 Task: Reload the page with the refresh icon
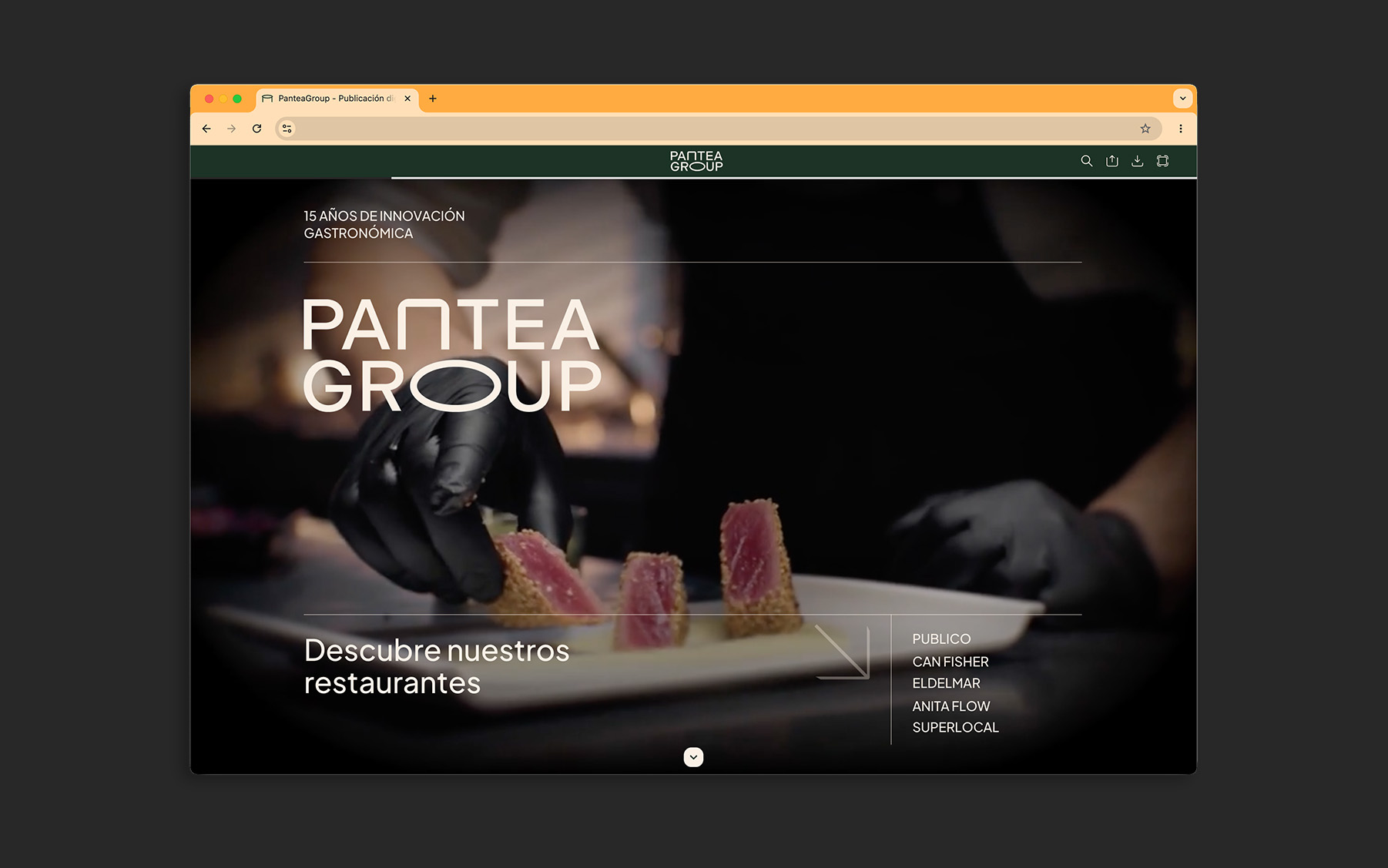point(257,129)
